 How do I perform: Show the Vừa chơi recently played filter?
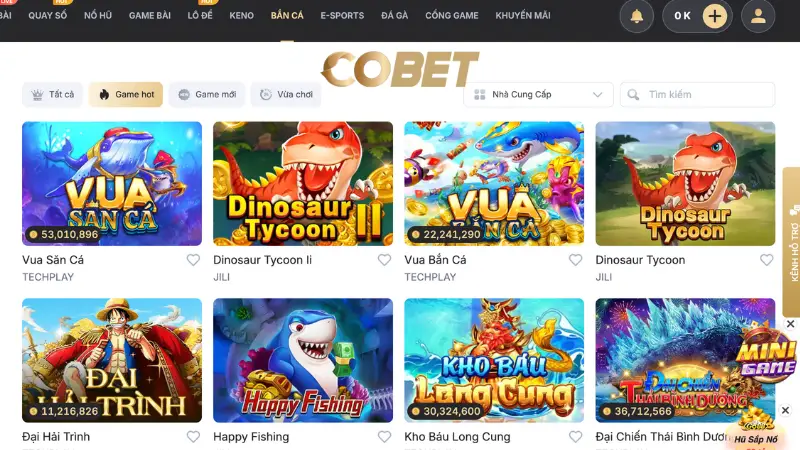click(x=286, y=95)
